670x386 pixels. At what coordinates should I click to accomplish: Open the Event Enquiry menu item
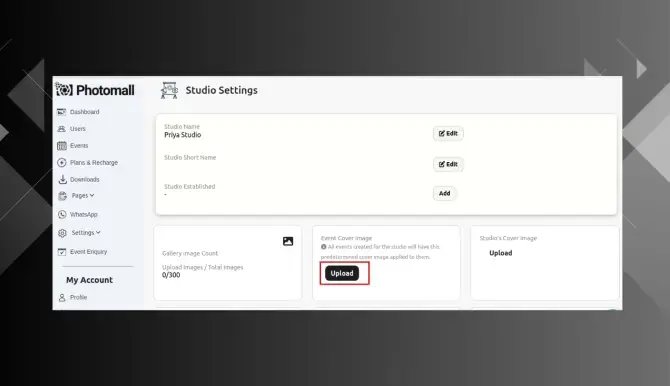(x=88, y=252)
